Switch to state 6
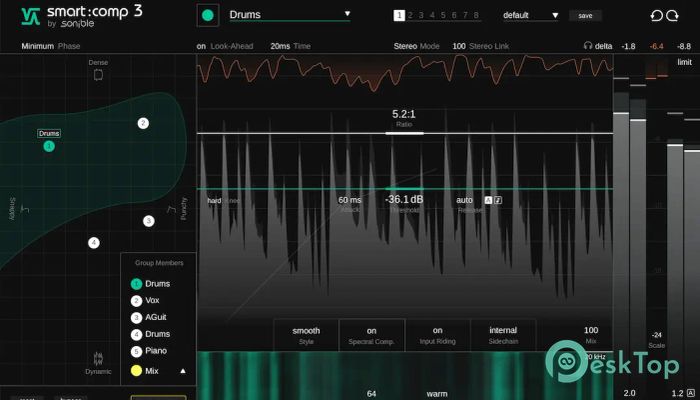 coord(454,16)
